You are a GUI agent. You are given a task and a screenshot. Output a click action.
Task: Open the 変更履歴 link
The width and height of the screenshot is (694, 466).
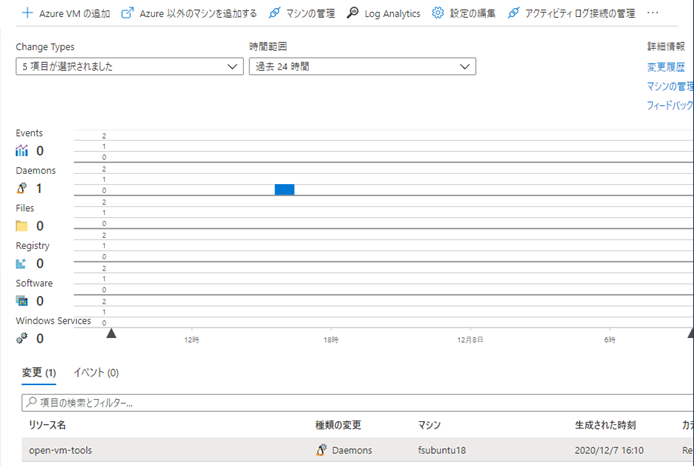(666, 67)
